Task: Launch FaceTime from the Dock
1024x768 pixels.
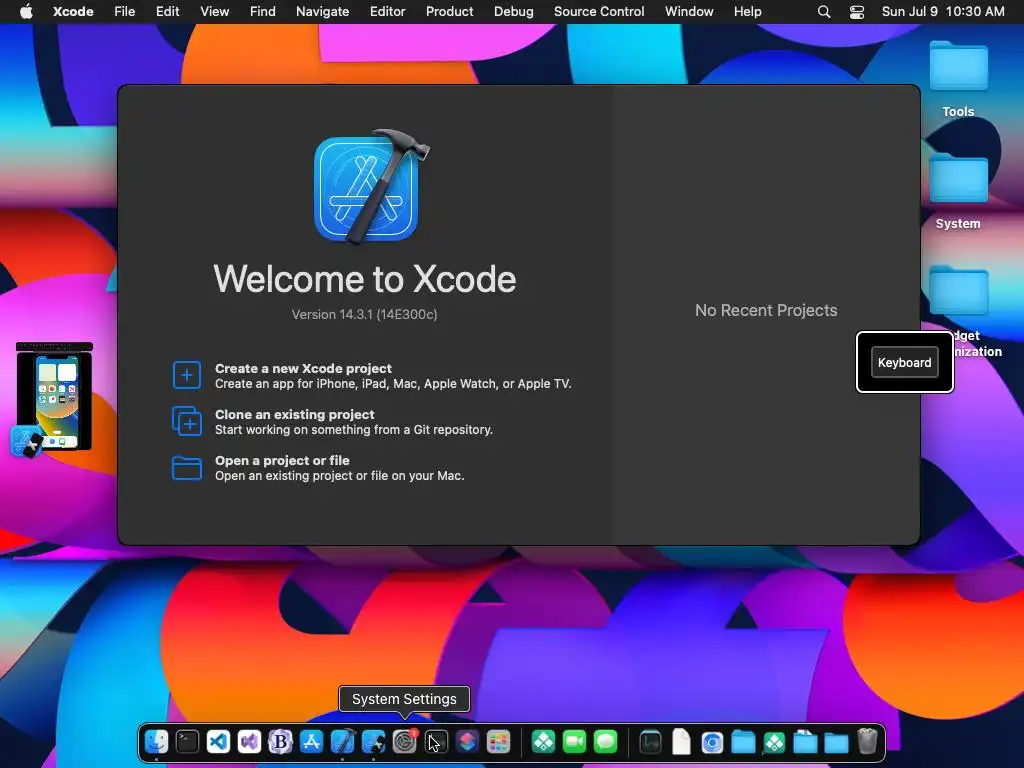Action: coord(575,742)
